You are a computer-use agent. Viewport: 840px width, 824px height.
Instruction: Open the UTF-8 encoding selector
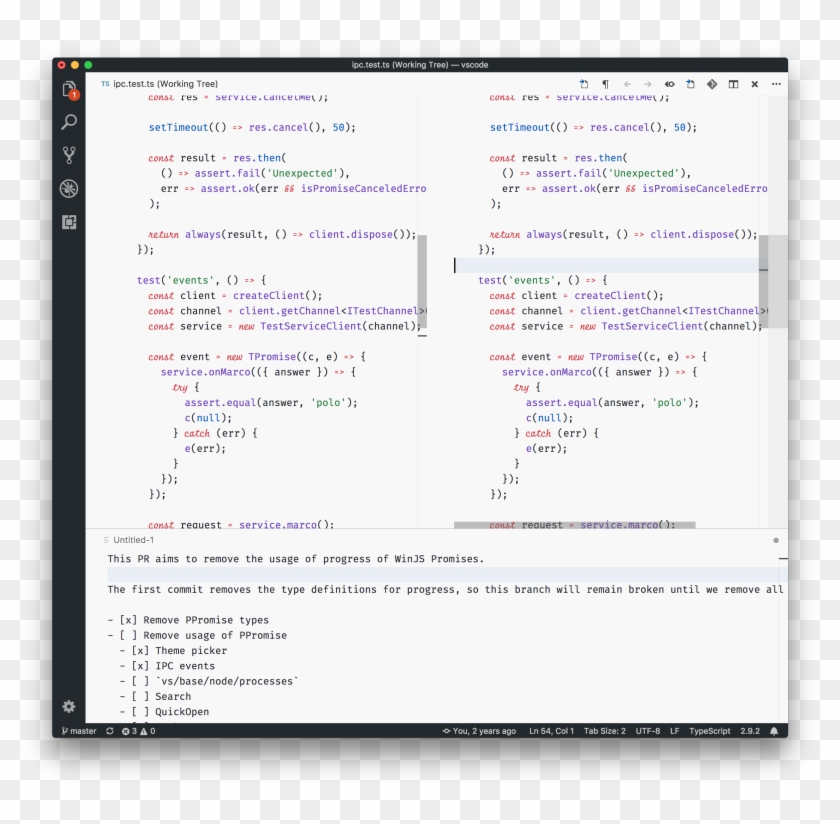pos(648,731)
